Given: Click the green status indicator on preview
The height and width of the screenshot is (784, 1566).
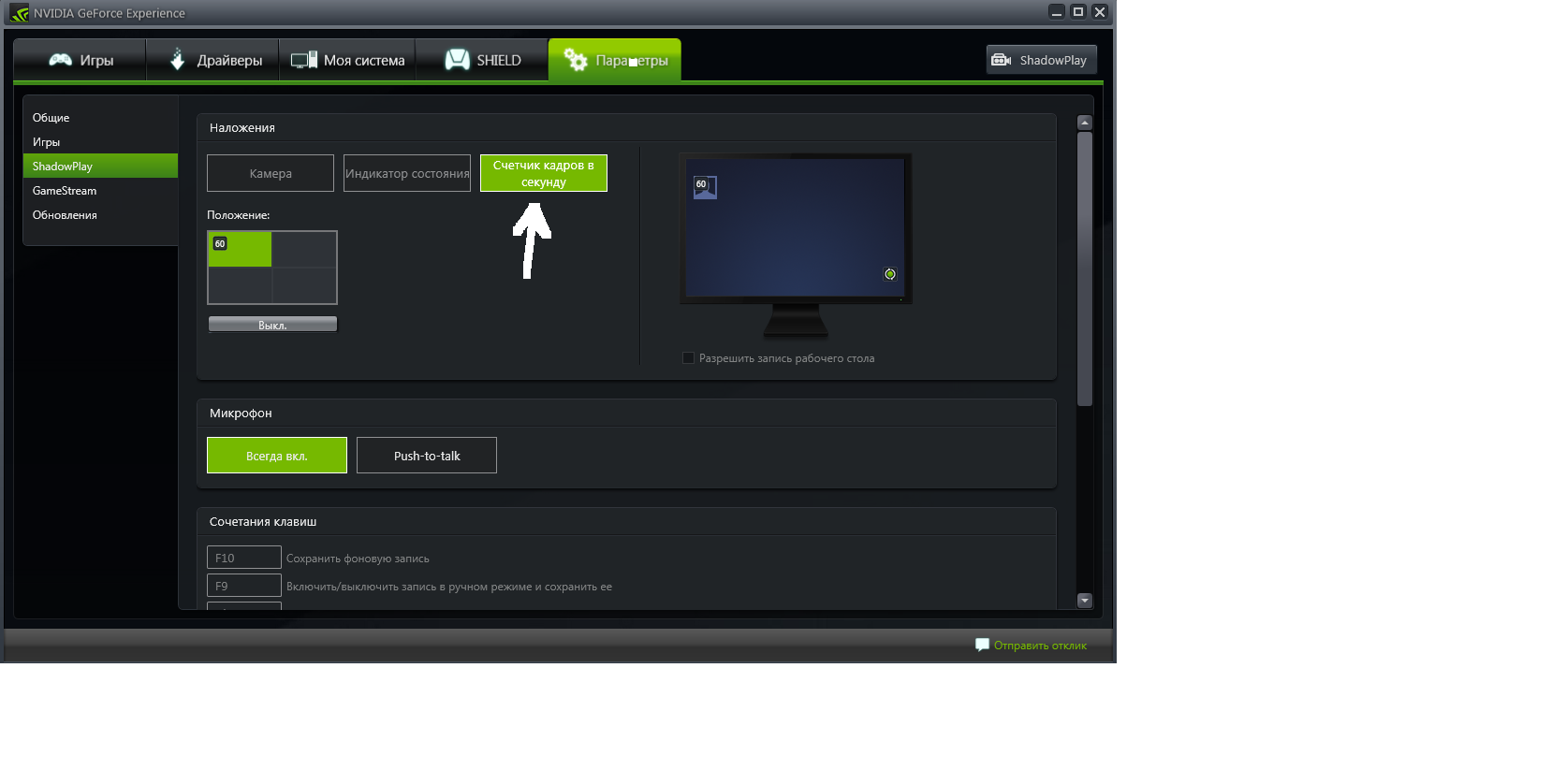Looking at the screenshot, I should (x=890, y=274).
